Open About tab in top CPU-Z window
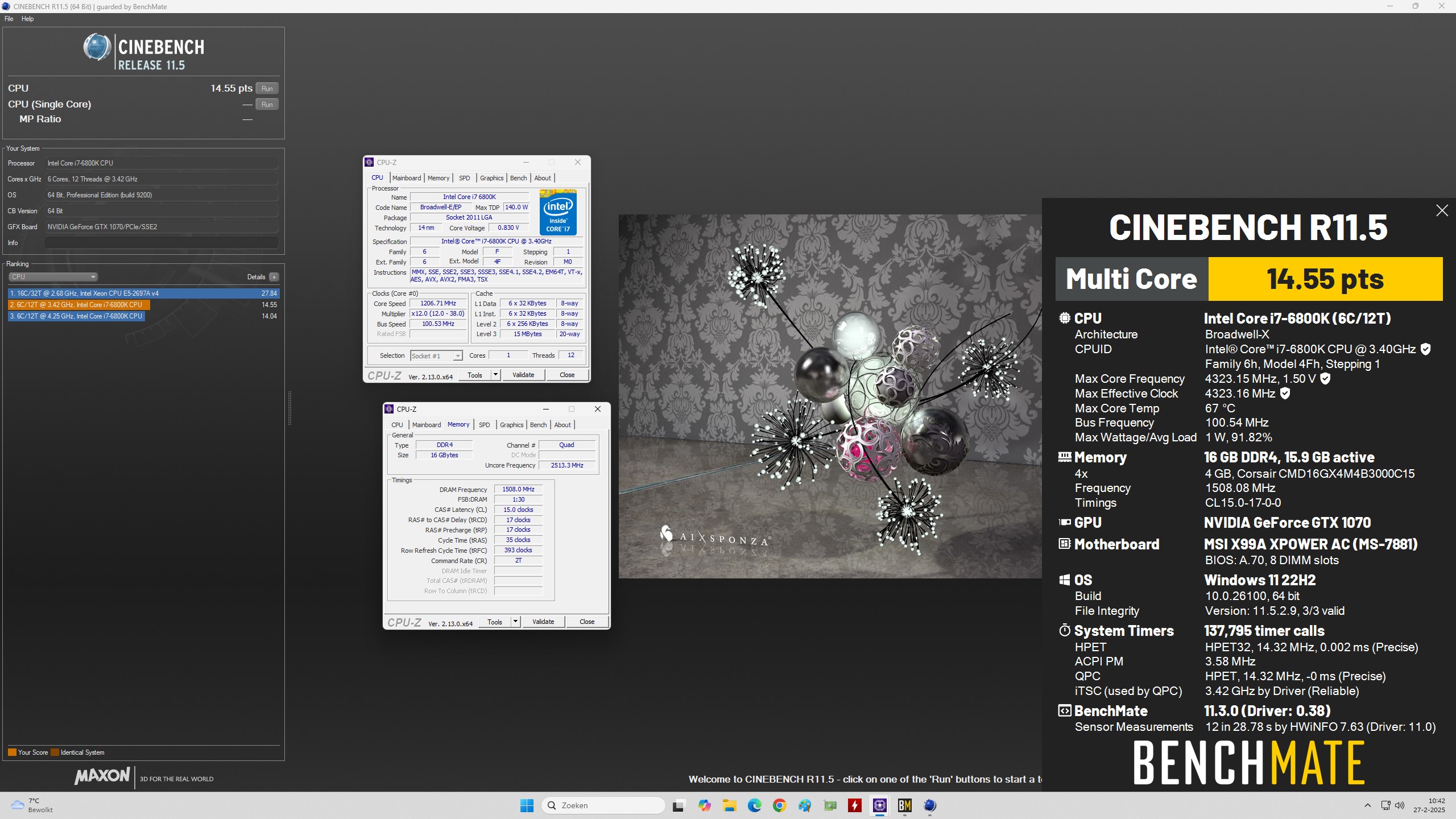 point(543,178)
